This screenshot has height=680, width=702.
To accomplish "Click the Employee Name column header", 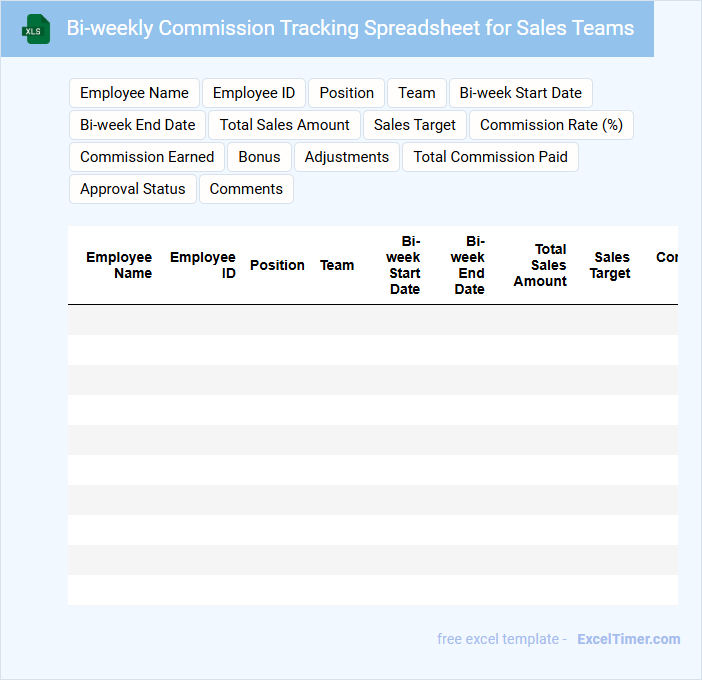I will coord(119,265).
